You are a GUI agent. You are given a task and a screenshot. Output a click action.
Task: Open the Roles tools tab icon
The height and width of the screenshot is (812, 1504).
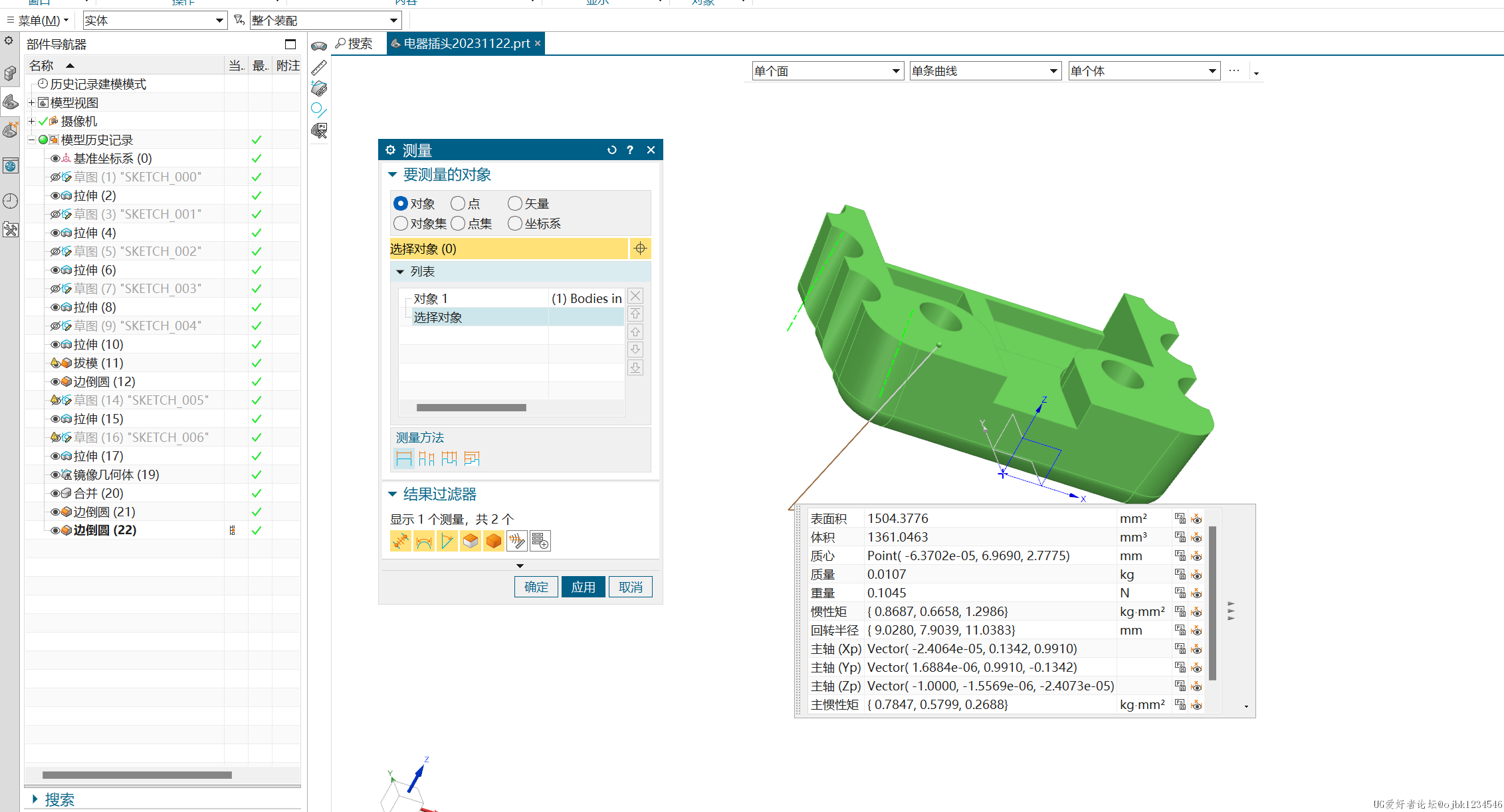pyautogui.click(x=10, y=230)
